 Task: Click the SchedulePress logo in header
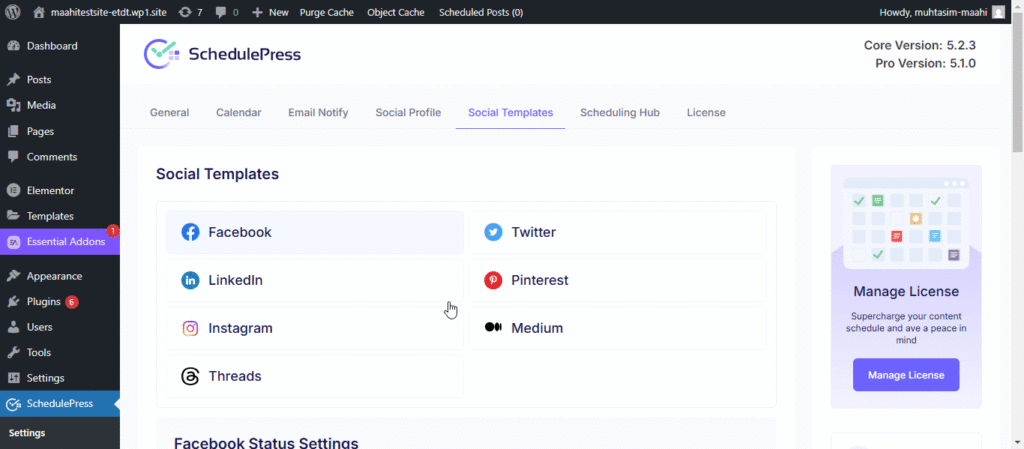[x=222, y=54]
